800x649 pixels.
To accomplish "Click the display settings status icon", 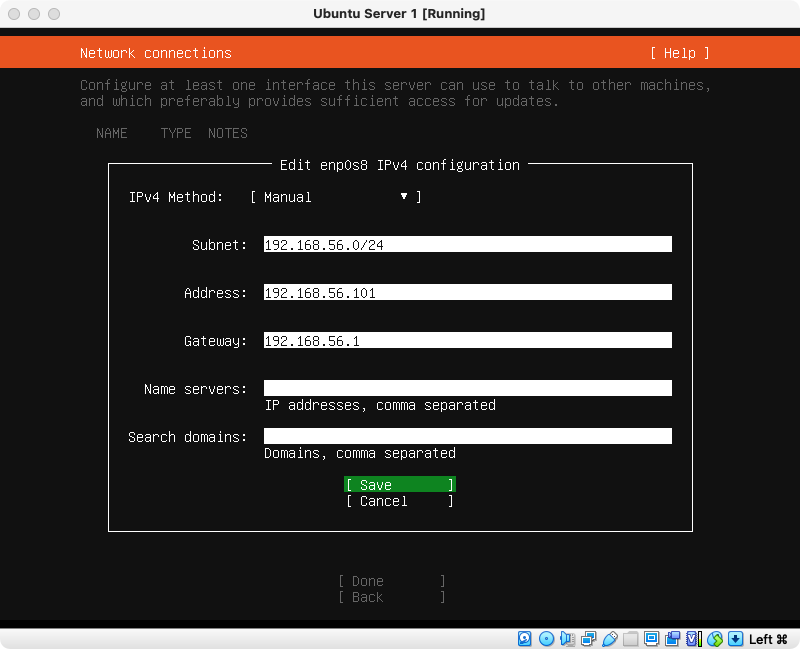I will point(651,638).
